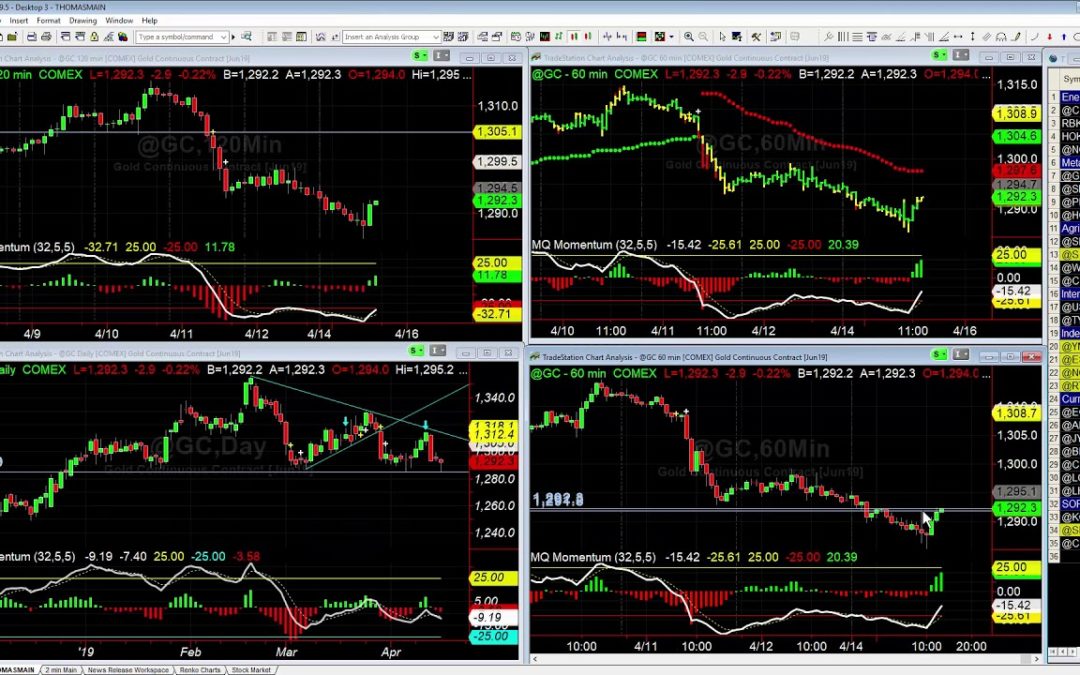The height and width of the screenshot is (675, 1080).
Task: Click the 25.00 yellow momentum label on Daily chart
Action: pos(493,577)
